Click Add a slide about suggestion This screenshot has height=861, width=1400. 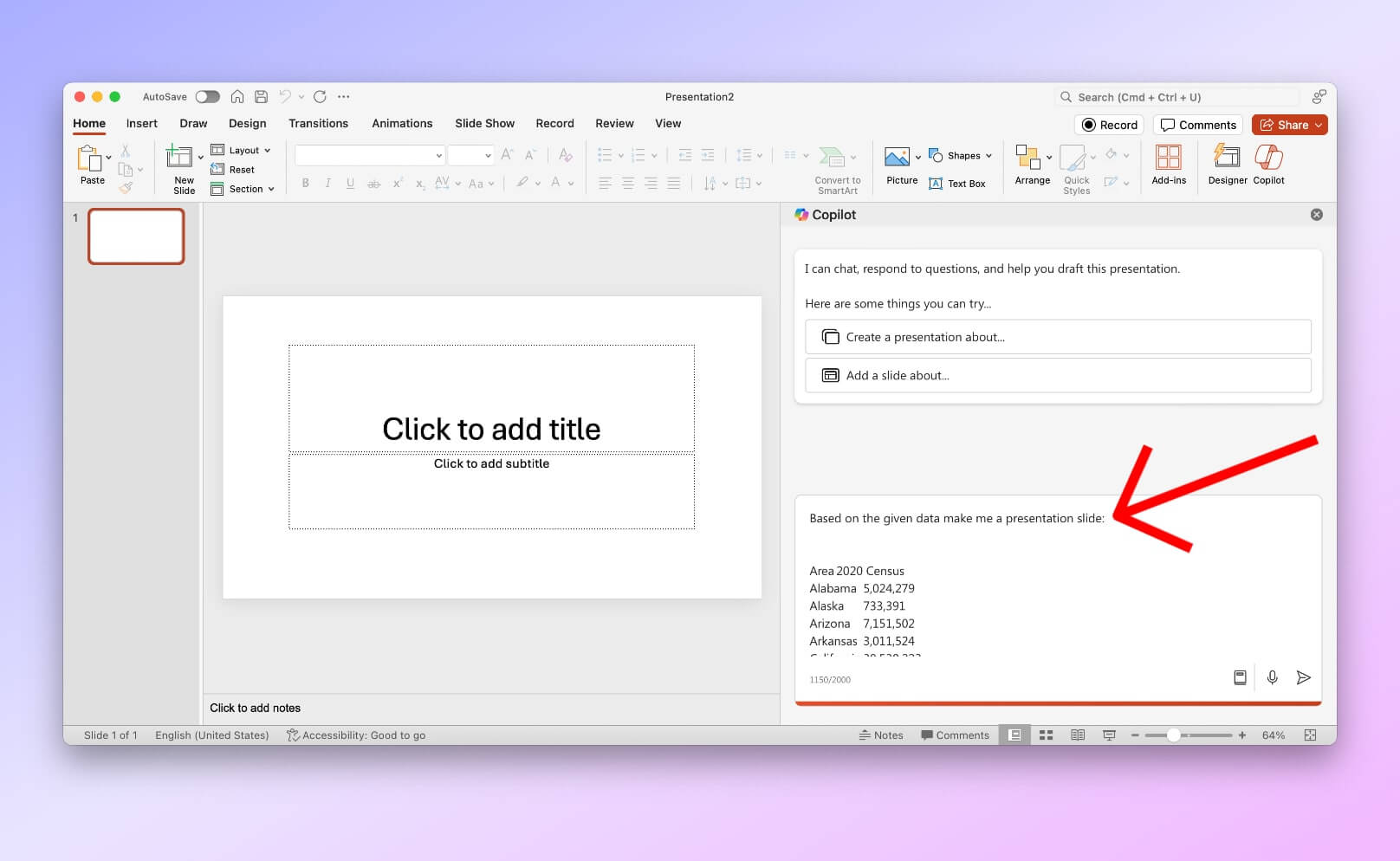(x=1057, y=375)
